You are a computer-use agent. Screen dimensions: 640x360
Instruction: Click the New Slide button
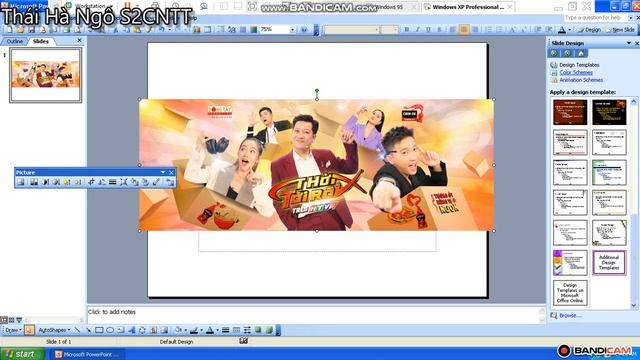coord(619,29)
